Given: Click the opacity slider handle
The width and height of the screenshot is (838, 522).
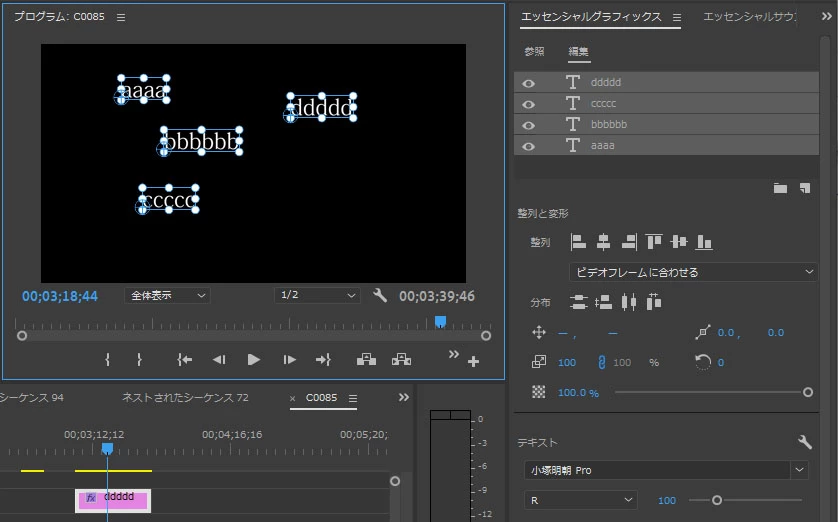Looking at the screenshot, I should pyautogui.click(x=808, y=392).
